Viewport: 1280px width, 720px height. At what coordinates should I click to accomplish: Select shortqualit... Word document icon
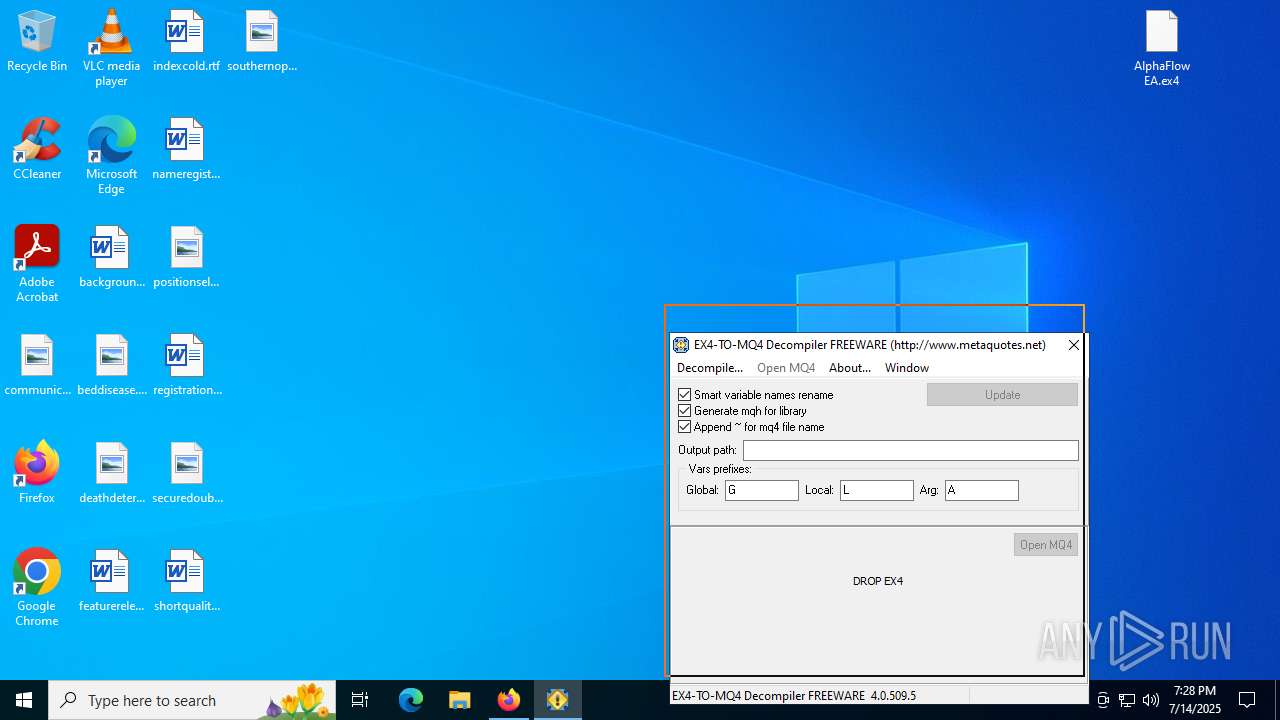click(x=186, y=582)
